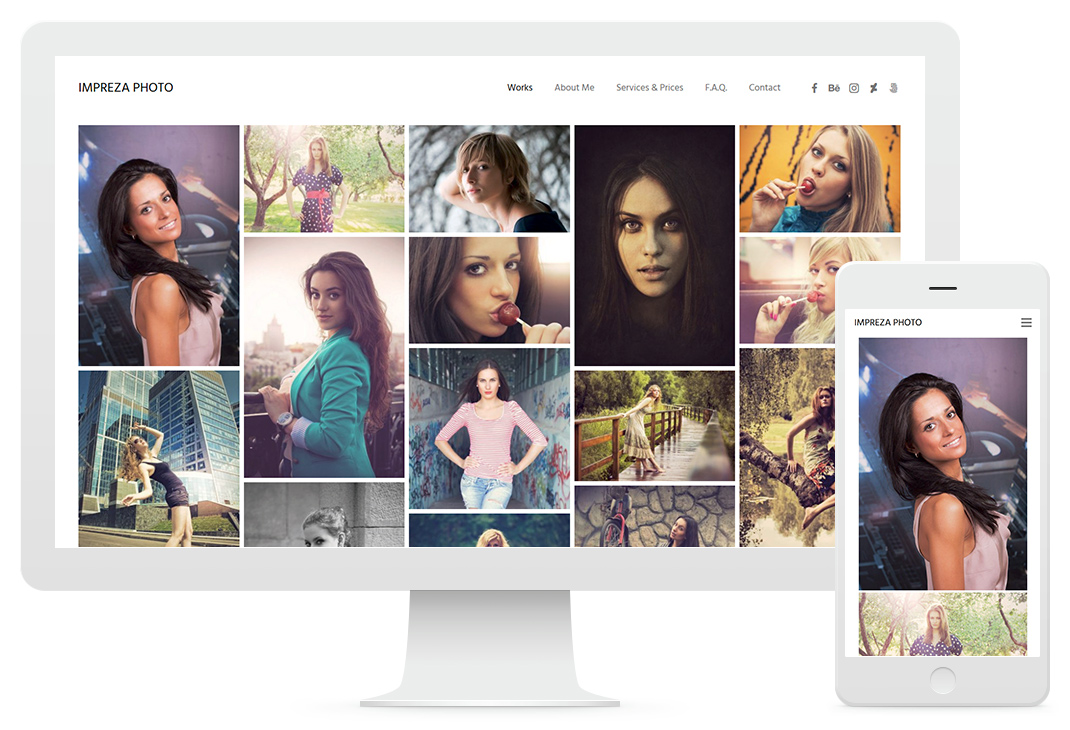Open Services & Prices in navigation

(x=650, y=88)
